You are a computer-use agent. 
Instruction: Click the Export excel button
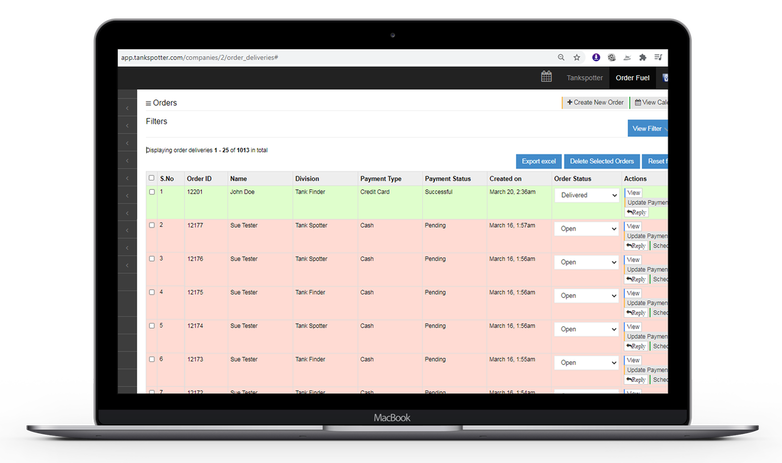click(539, 161)
